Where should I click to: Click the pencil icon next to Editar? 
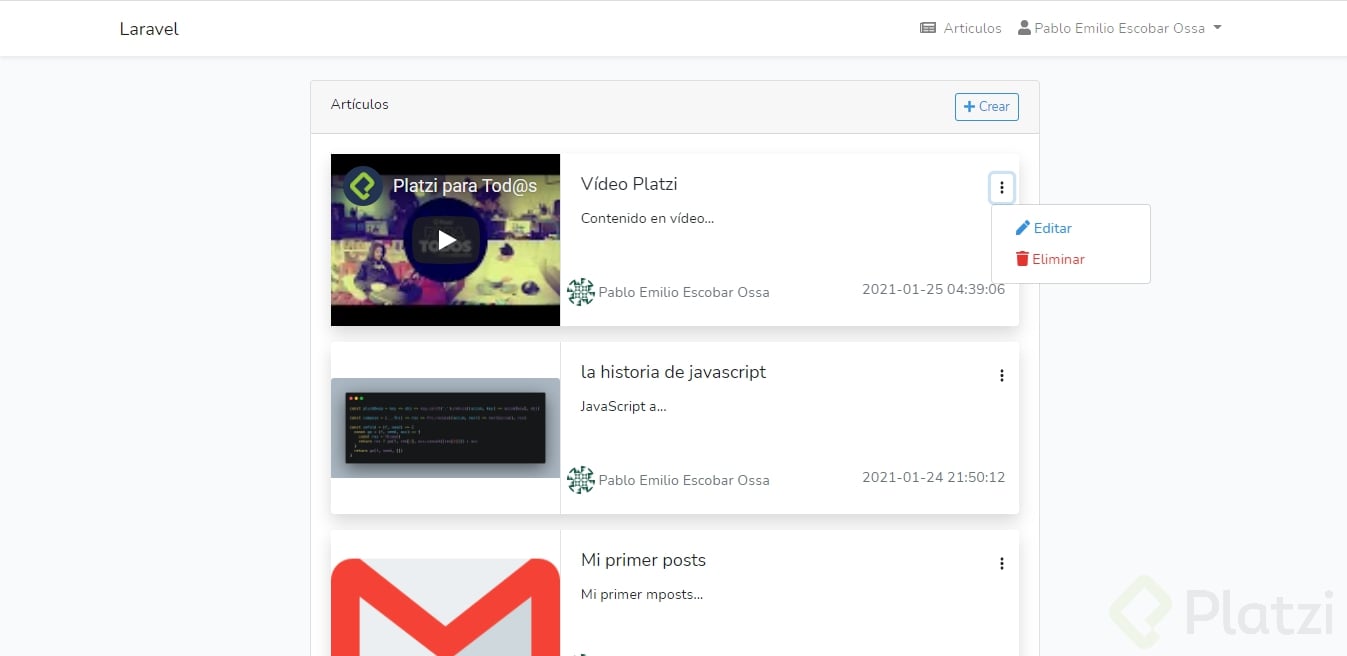click(x=1022, y=228)
